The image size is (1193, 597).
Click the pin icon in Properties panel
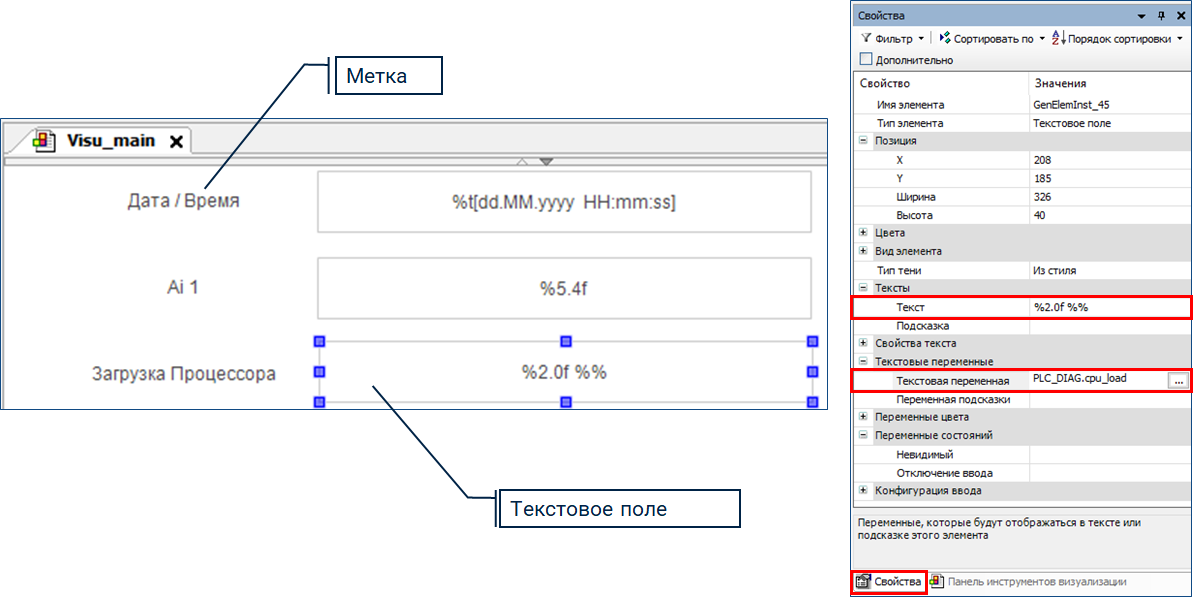(x=1161, y=16)
